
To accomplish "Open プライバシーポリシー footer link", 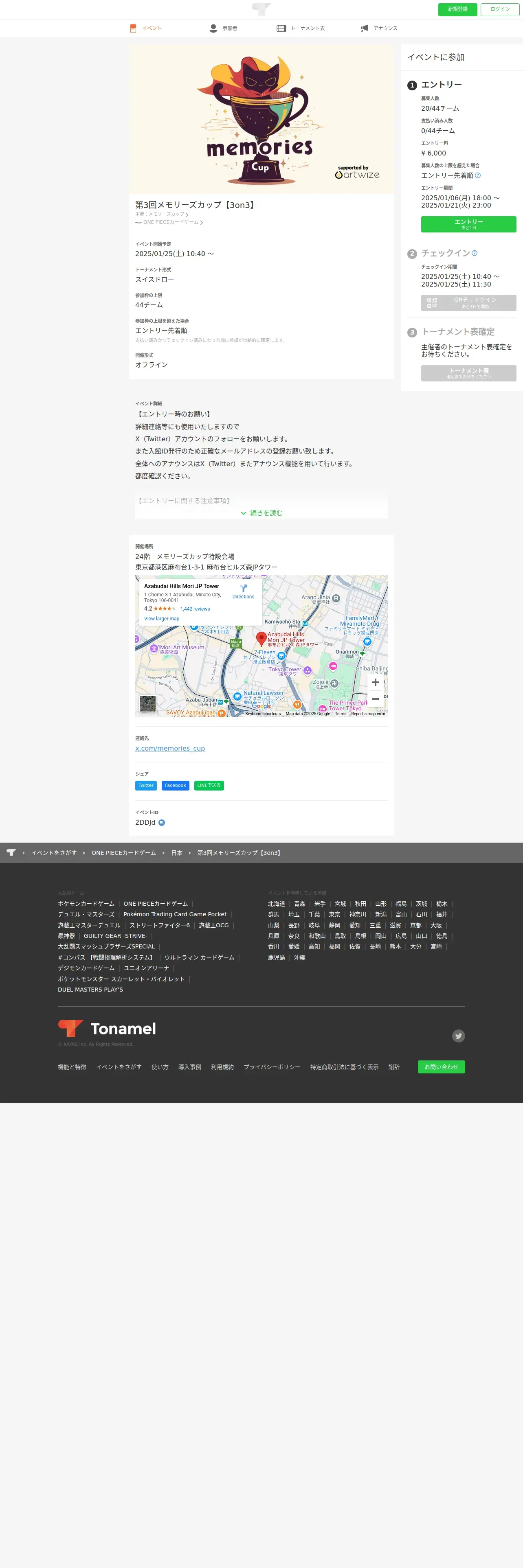I will click(x=272, y=1067).
